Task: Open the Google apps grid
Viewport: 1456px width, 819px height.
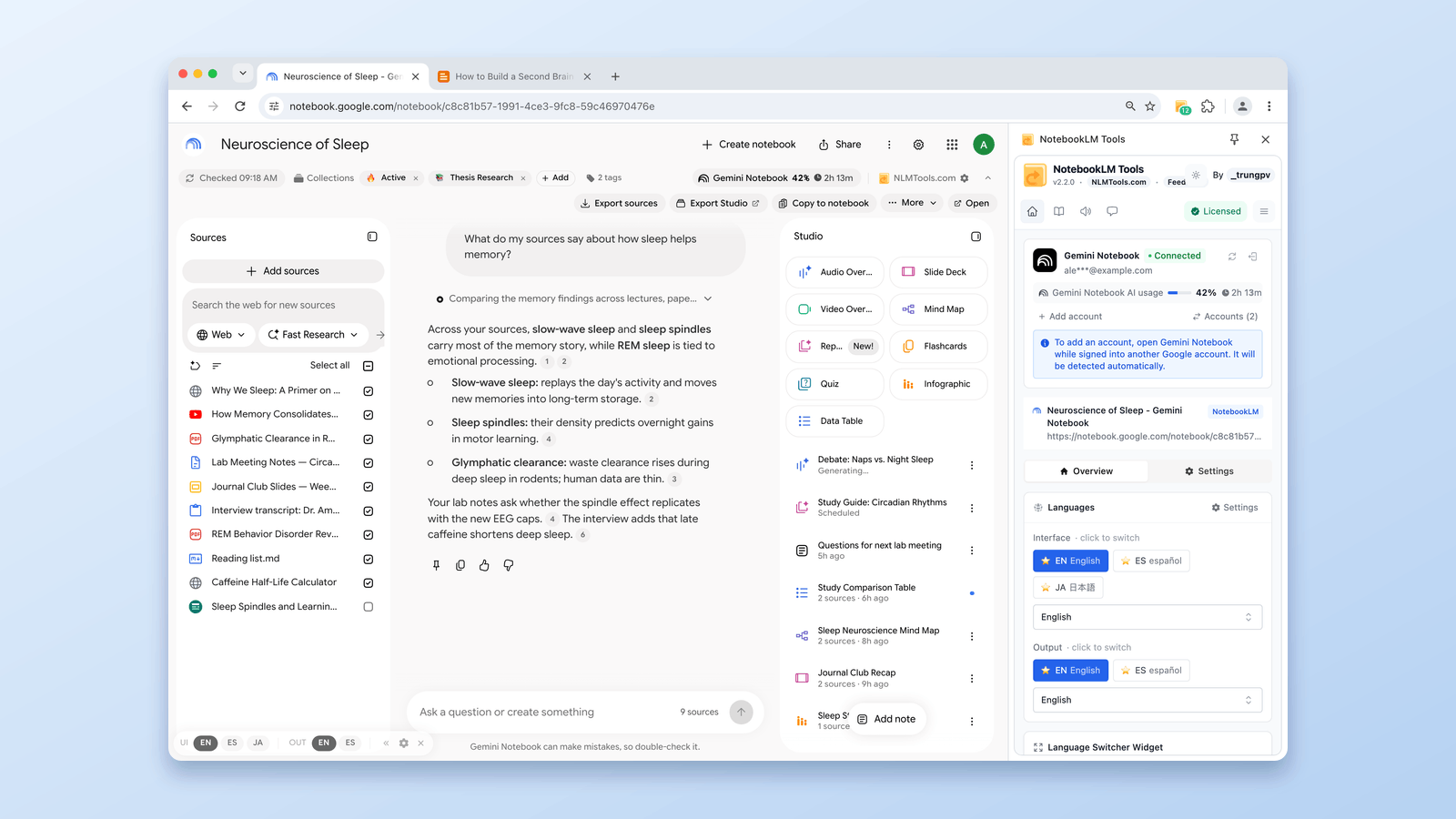Action: click(x=952, y=145)
